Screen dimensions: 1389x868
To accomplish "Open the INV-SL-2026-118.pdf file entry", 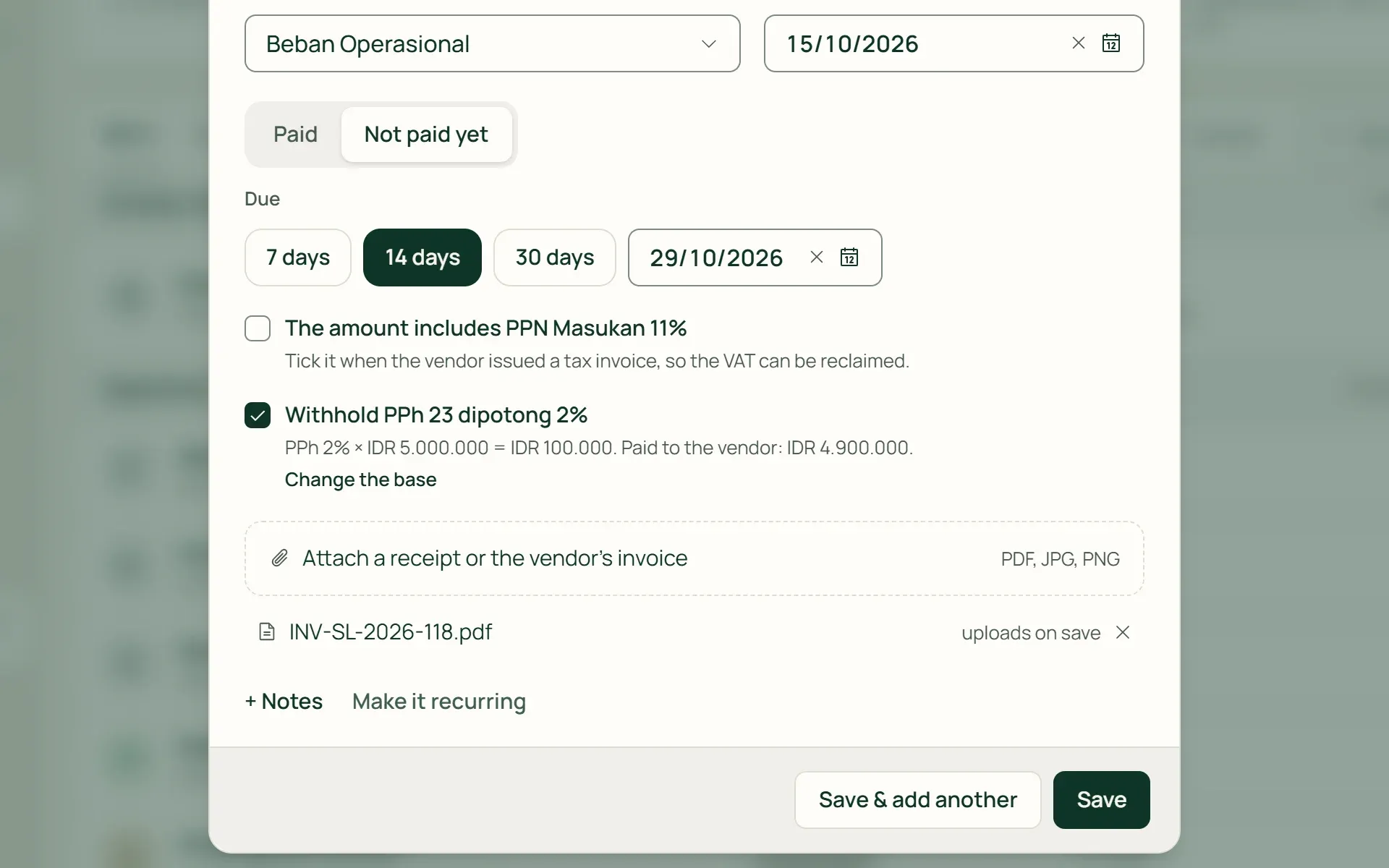I will [x=391, y=632].
